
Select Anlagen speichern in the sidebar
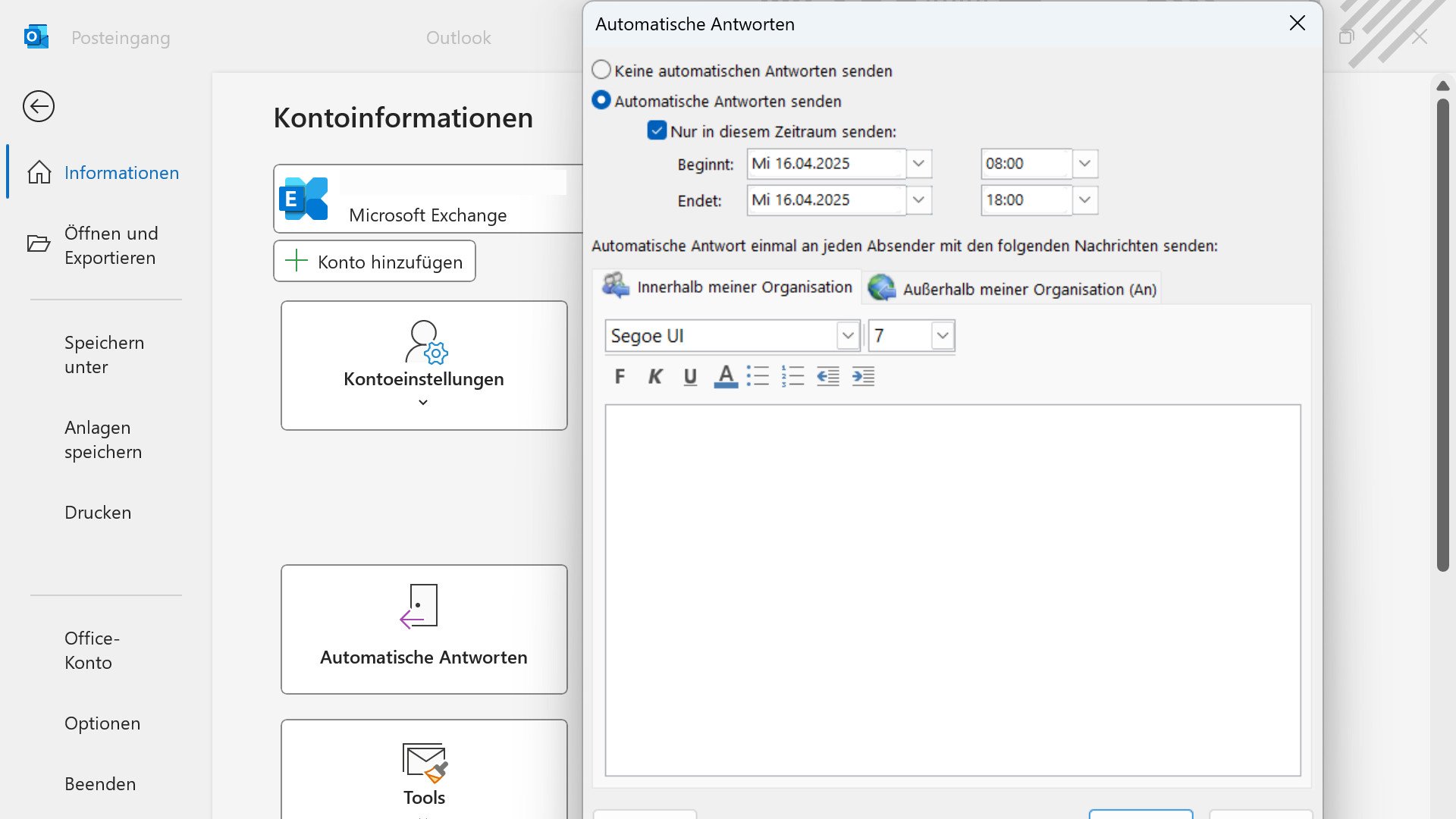point(105,439)
